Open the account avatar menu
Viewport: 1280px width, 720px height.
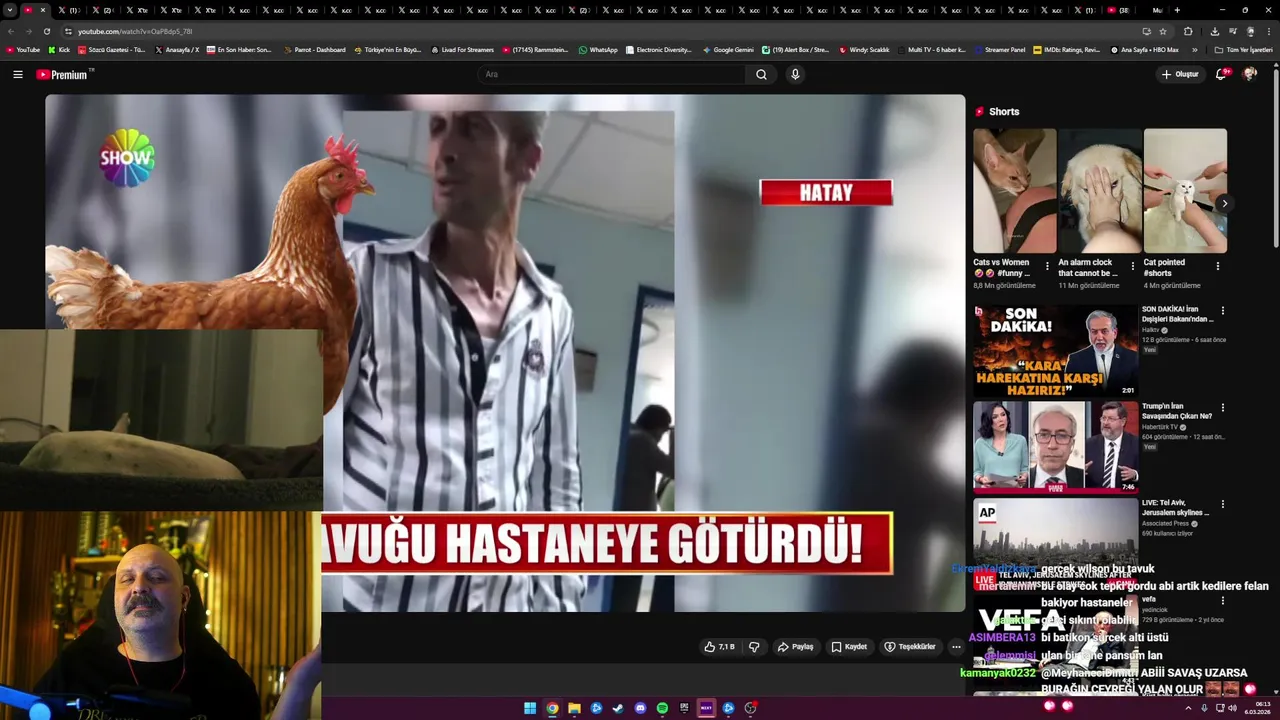1249,74
